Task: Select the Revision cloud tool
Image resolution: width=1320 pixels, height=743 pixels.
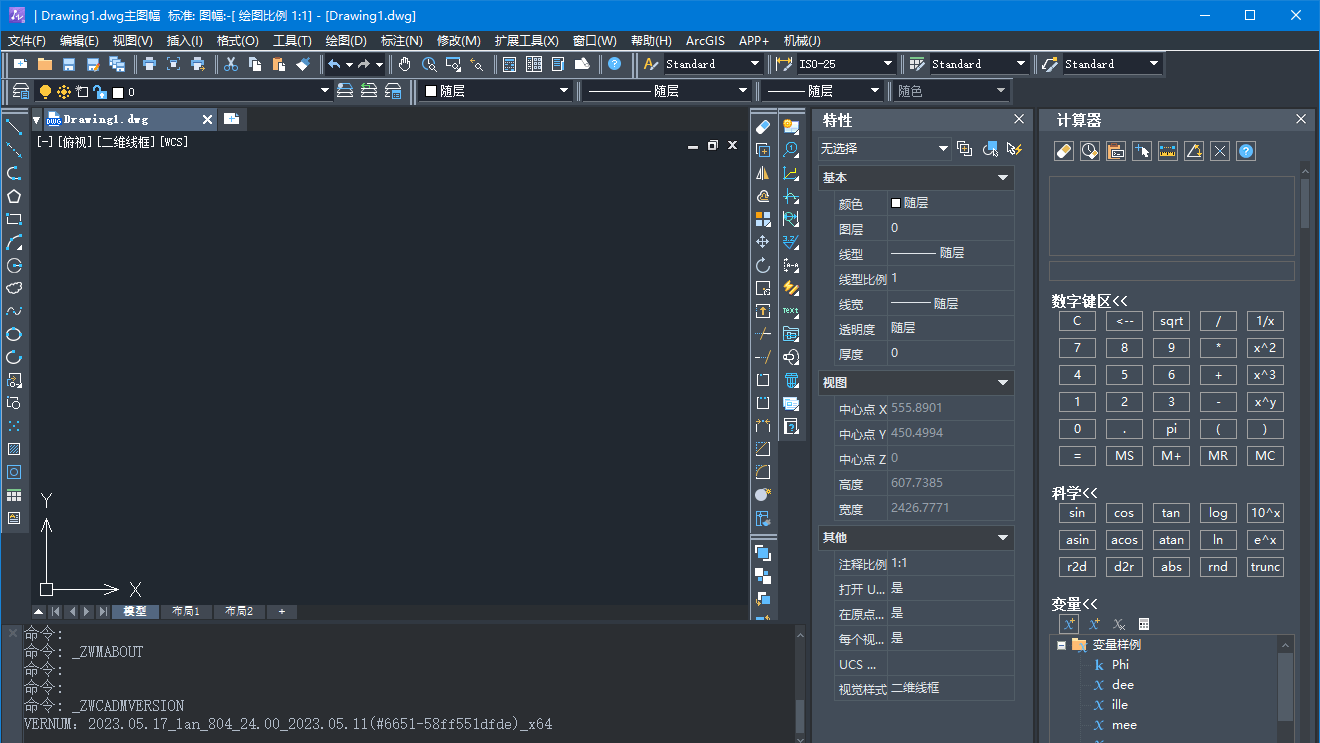Action: (14, 288)
